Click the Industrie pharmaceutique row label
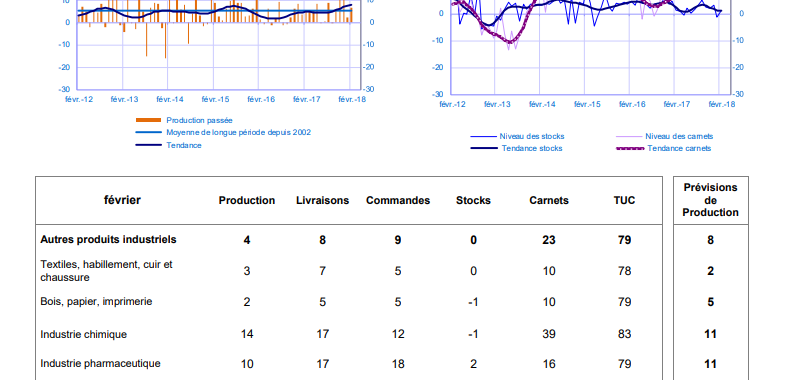 pyautogui.click(x=100, y=363)
